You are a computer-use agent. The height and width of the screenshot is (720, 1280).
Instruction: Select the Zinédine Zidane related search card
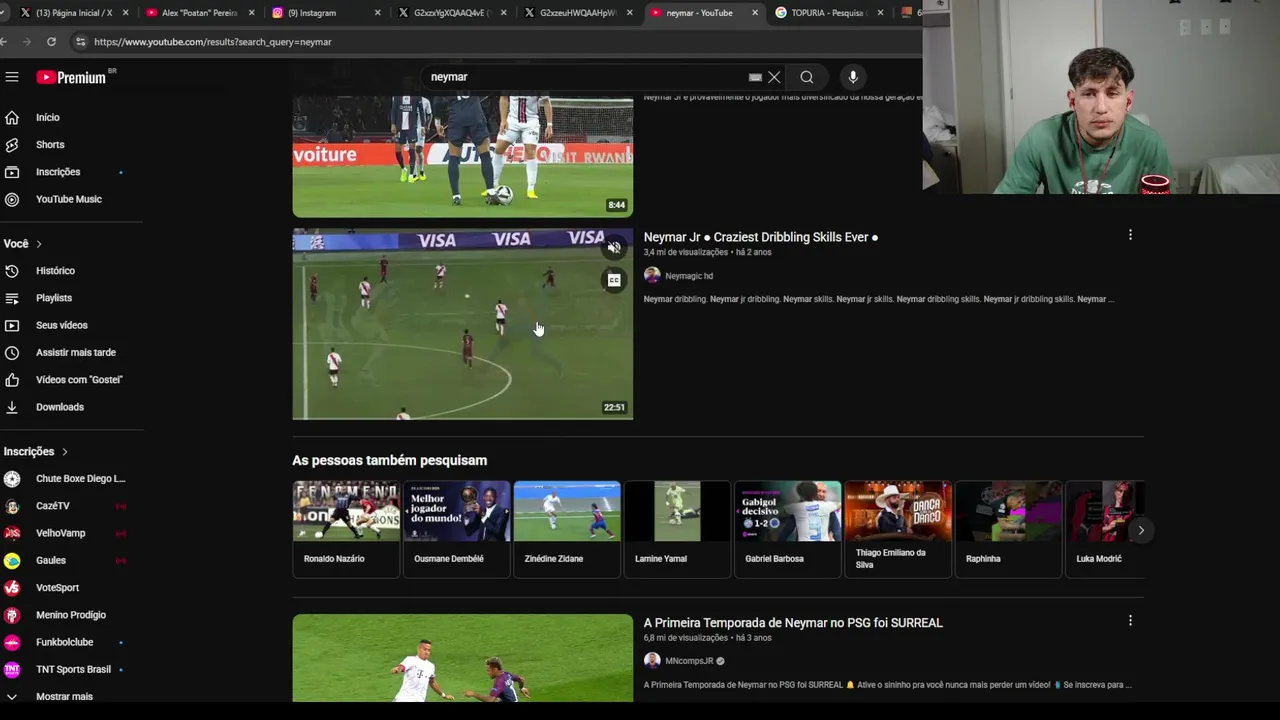(567, 529)
